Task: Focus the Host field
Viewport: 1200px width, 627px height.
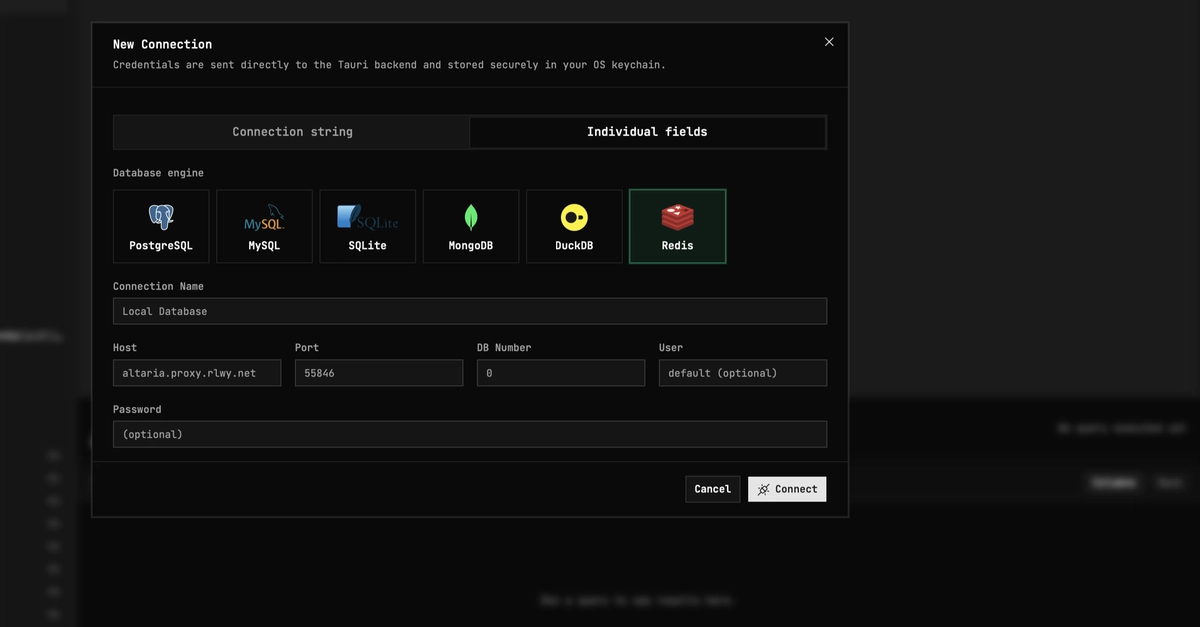Action: [197, 373]
